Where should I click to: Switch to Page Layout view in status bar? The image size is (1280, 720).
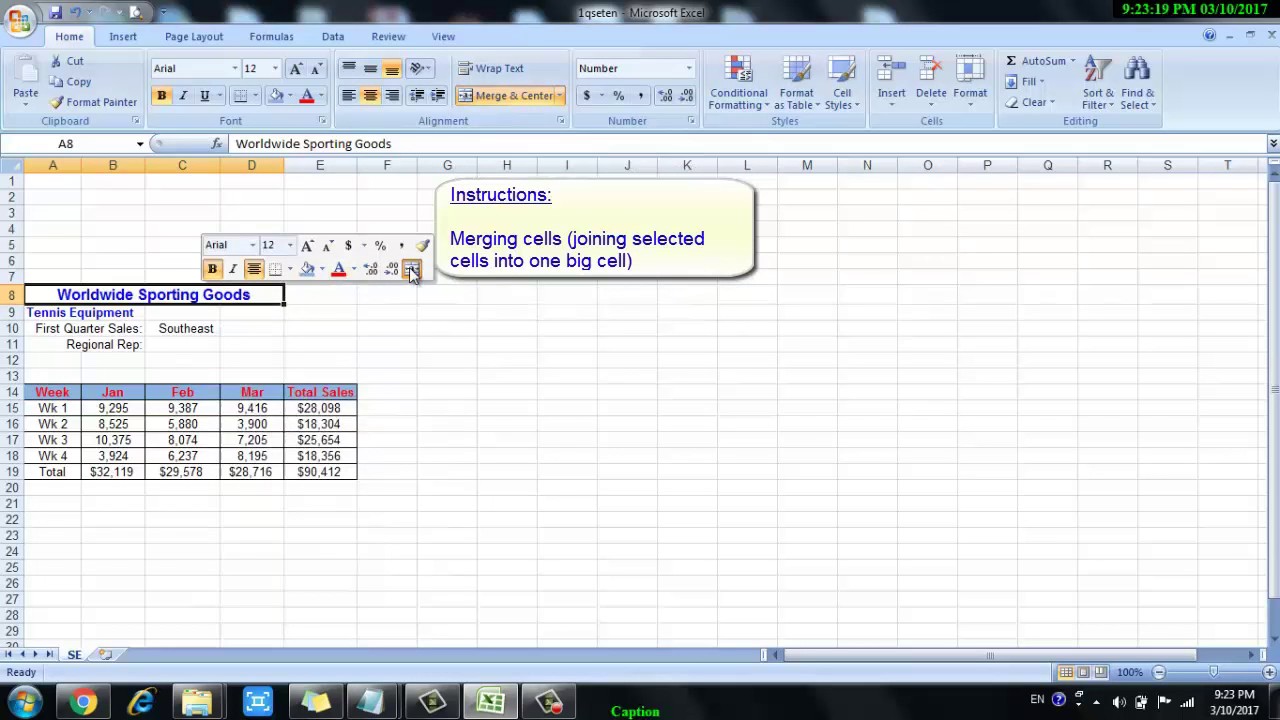coord(1083,672)
